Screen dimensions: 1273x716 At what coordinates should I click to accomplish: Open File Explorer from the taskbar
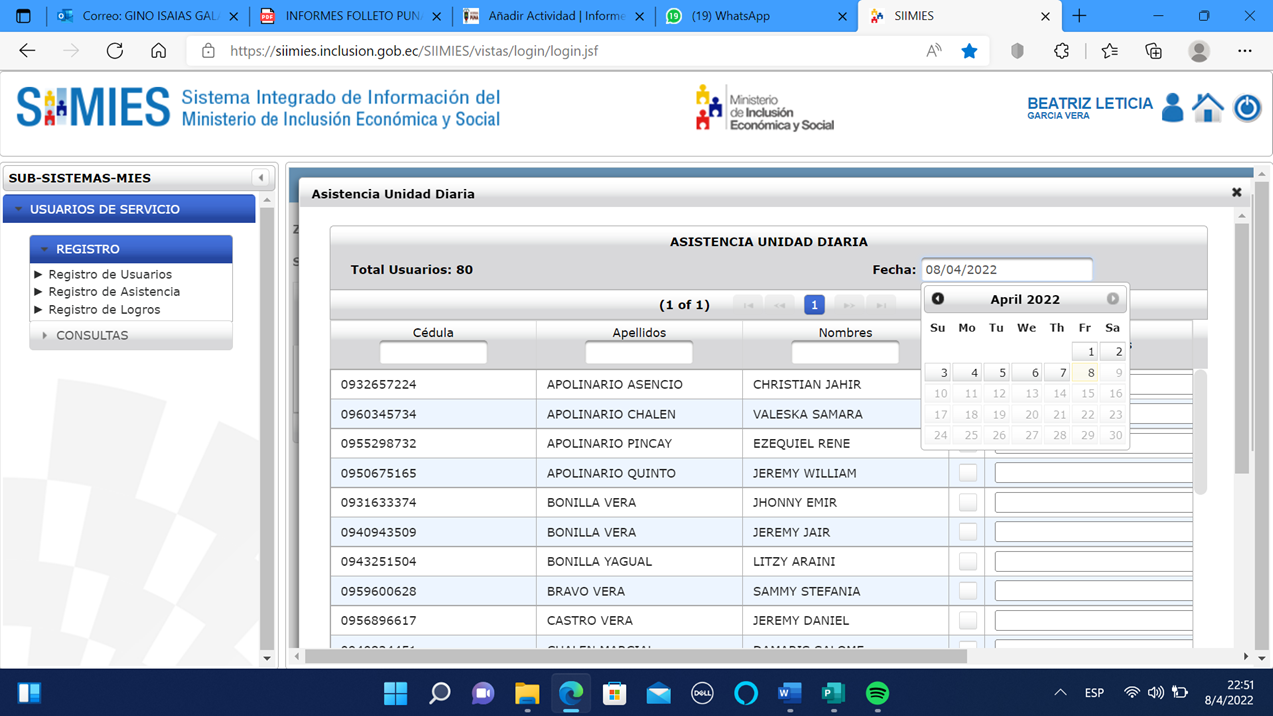[x=527, y=693]
